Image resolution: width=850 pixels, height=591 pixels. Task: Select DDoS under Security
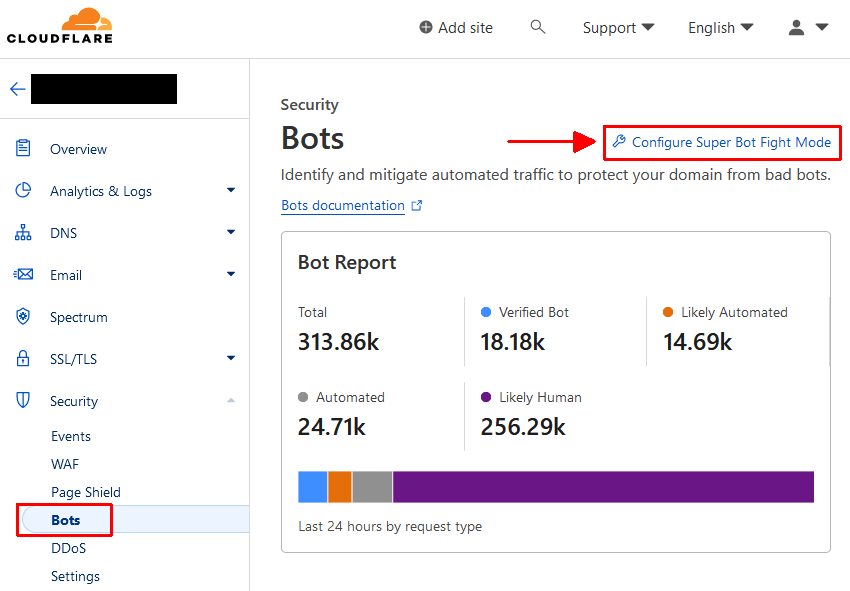[x=68, y=548]
